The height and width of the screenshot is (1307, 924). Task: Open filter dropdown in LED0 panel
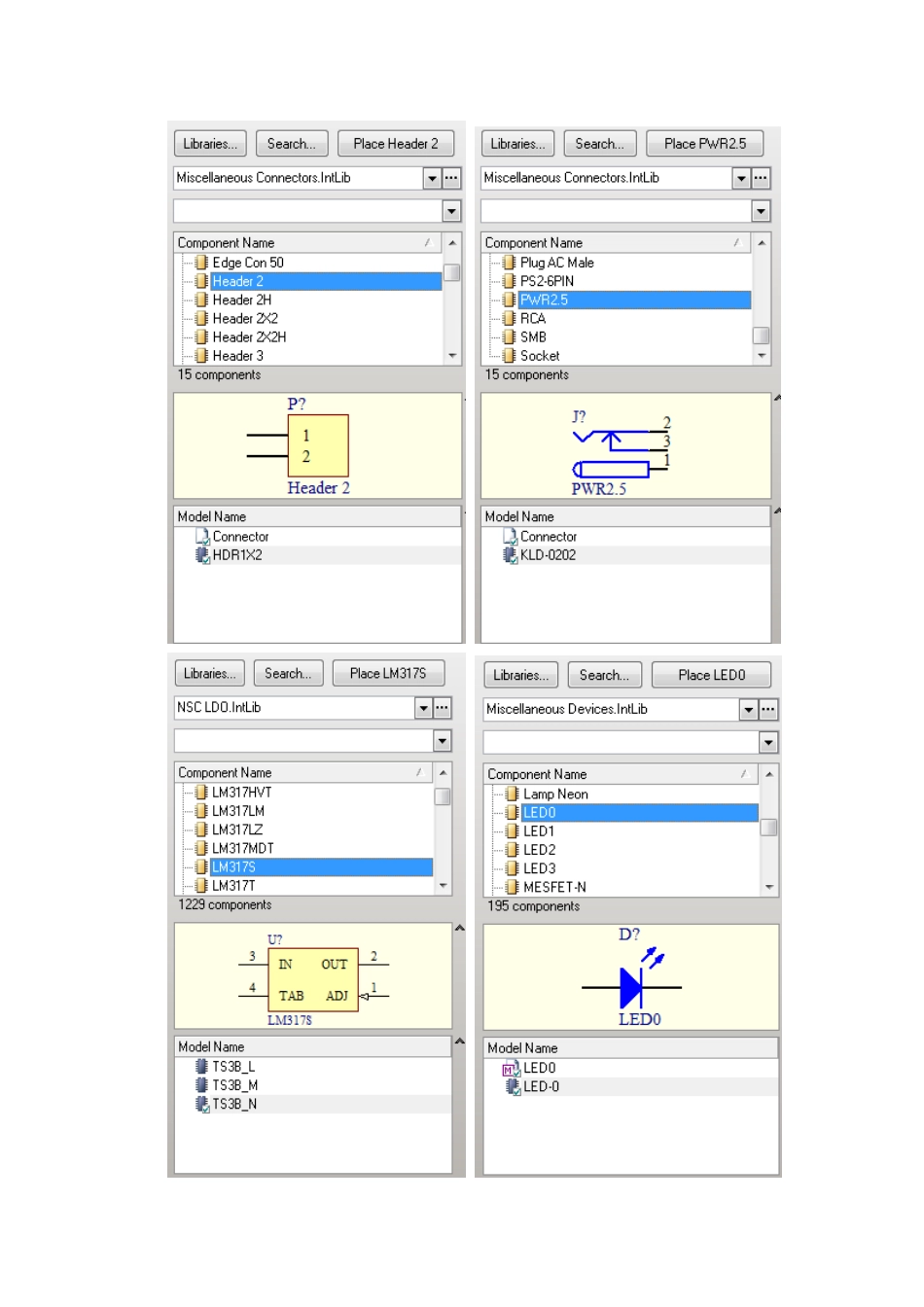768,743
